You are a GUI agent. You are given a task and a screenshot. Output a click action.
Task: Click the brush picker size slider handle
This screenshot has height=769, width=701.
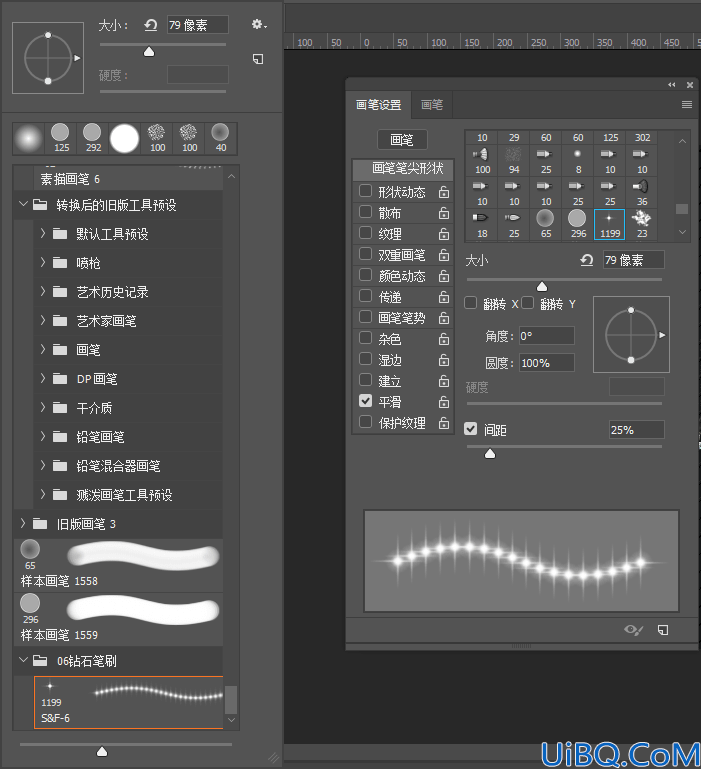[149, 51]
